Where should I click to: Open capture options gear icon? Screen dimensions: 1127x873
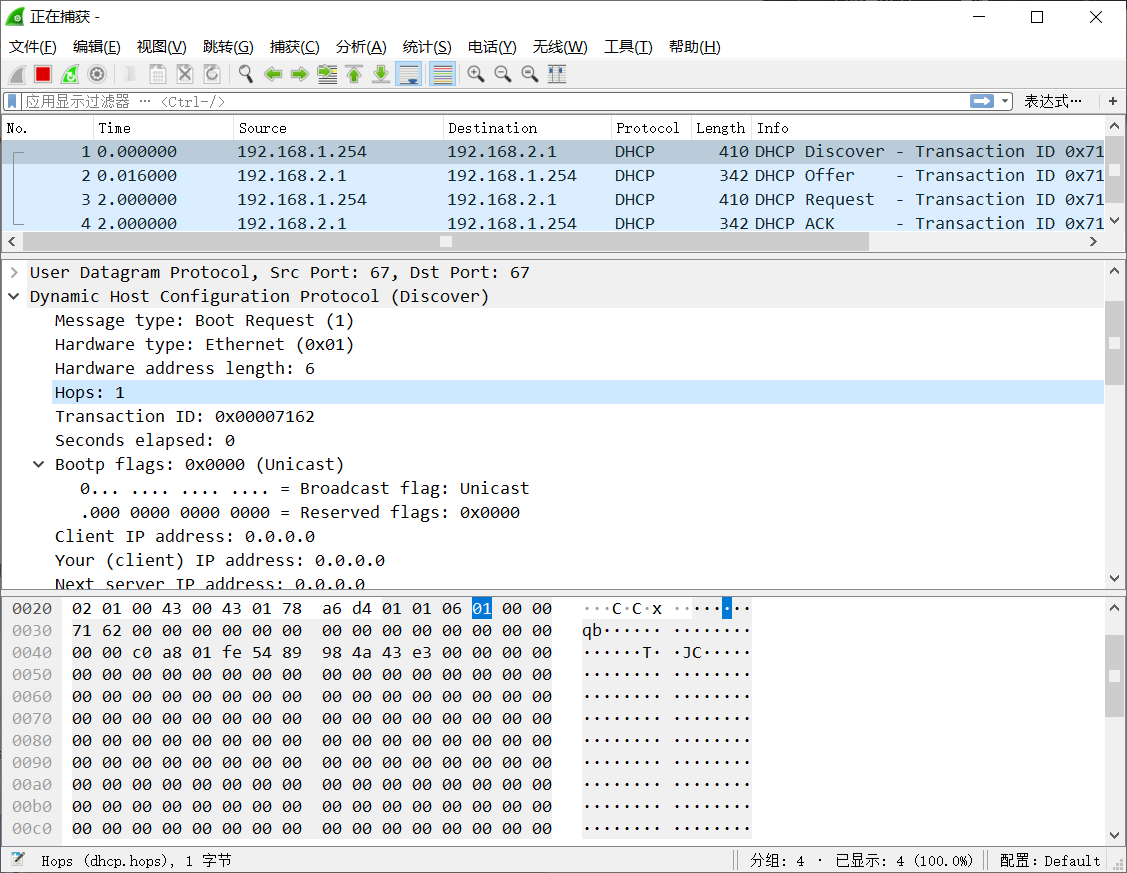click(97, 74)
